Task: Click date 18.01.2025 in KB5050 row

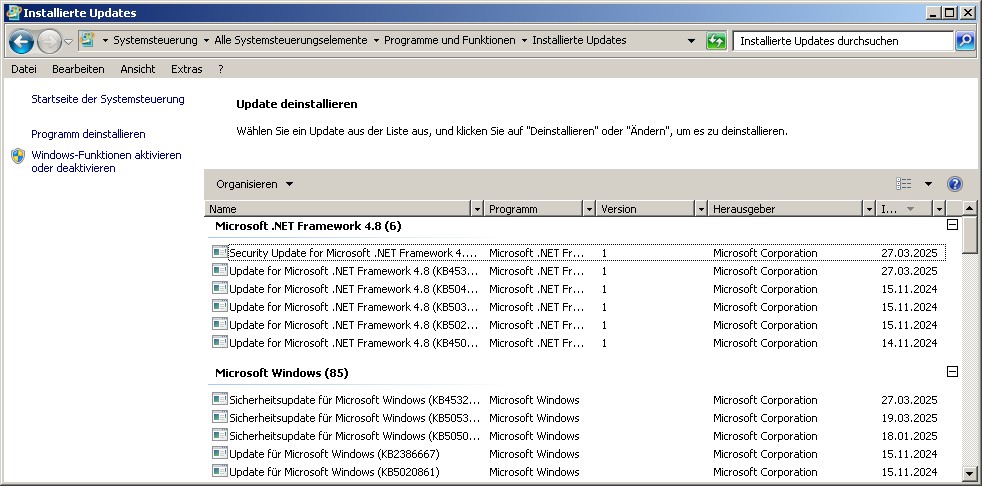Action: tap(909, 436)
